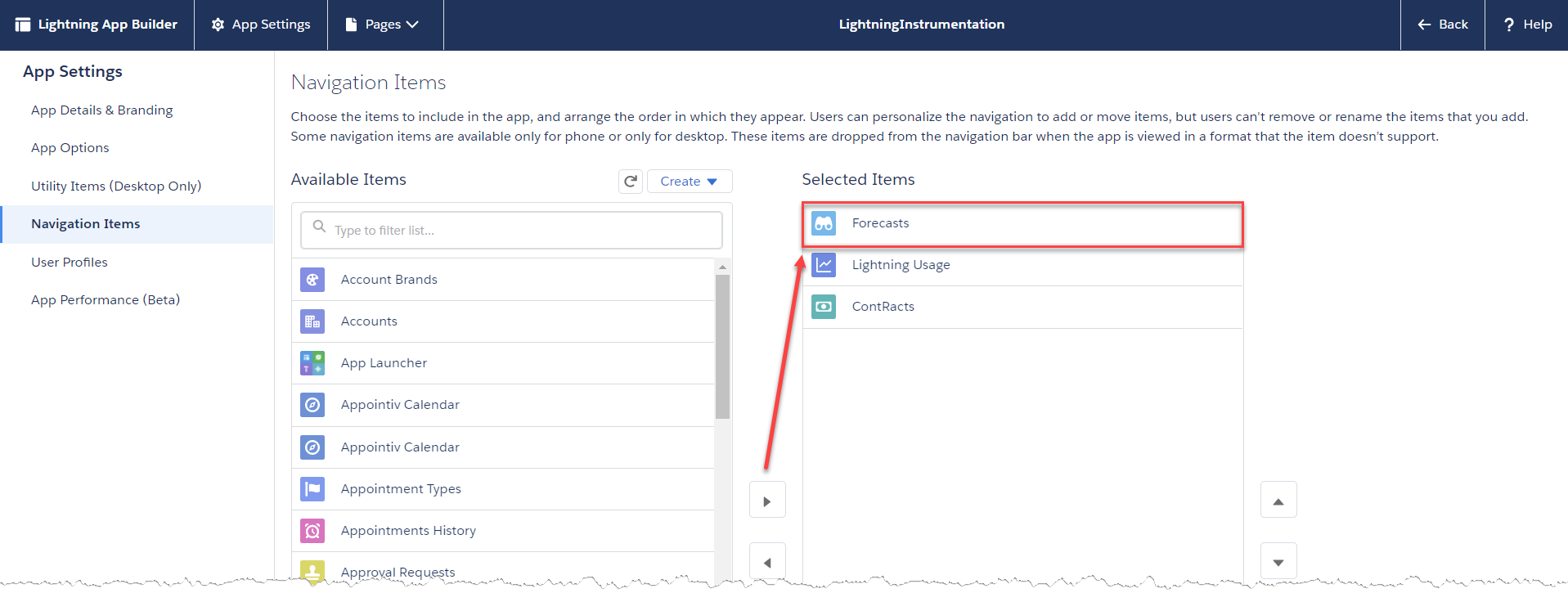1568x593 pixels.
Task: Open App Settings in top bar
Action: [261, 25]
